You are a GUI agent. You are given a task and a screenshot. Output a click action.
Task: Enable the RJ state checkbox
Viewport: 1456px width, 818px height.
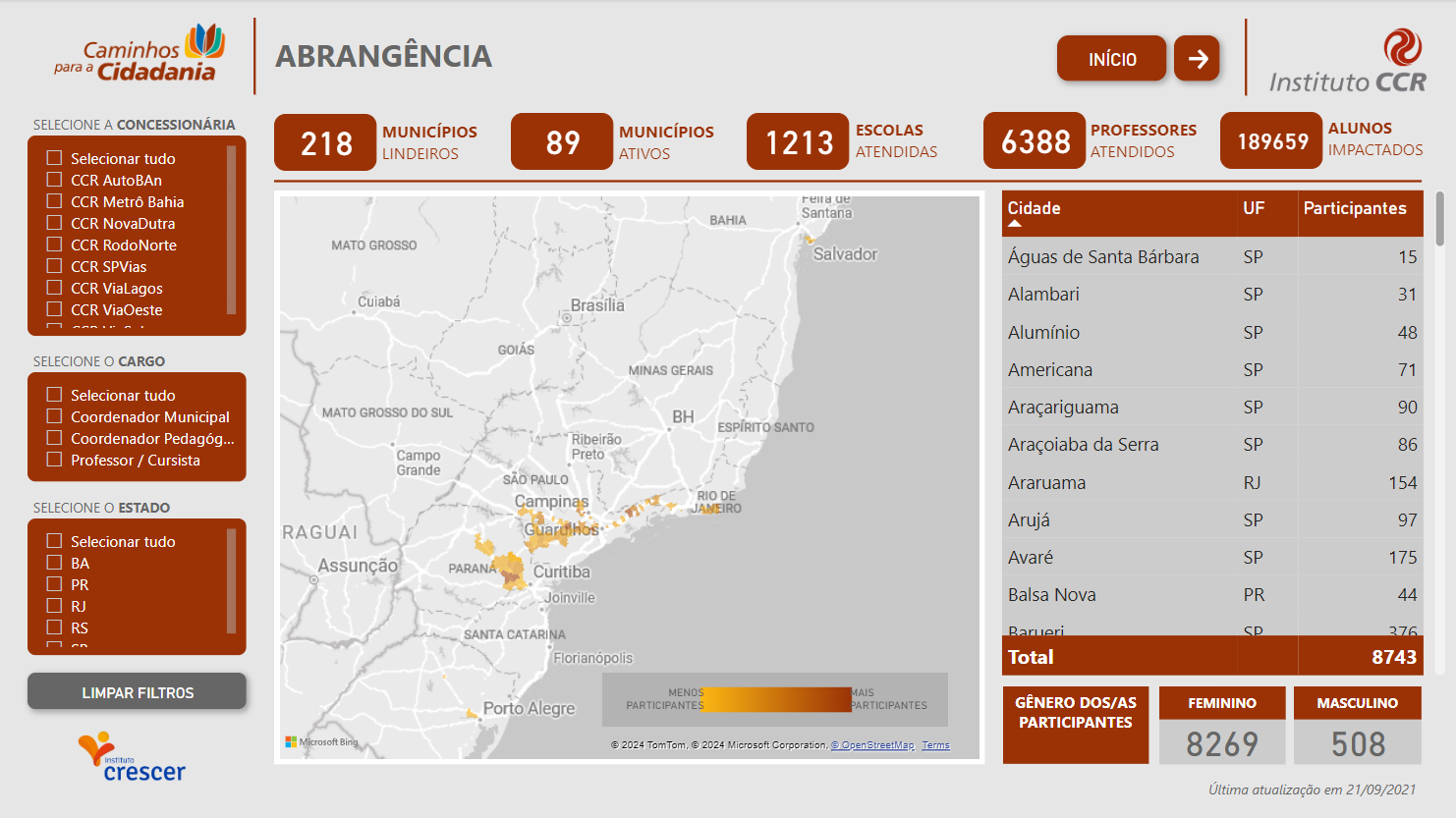tap(55, 606)
